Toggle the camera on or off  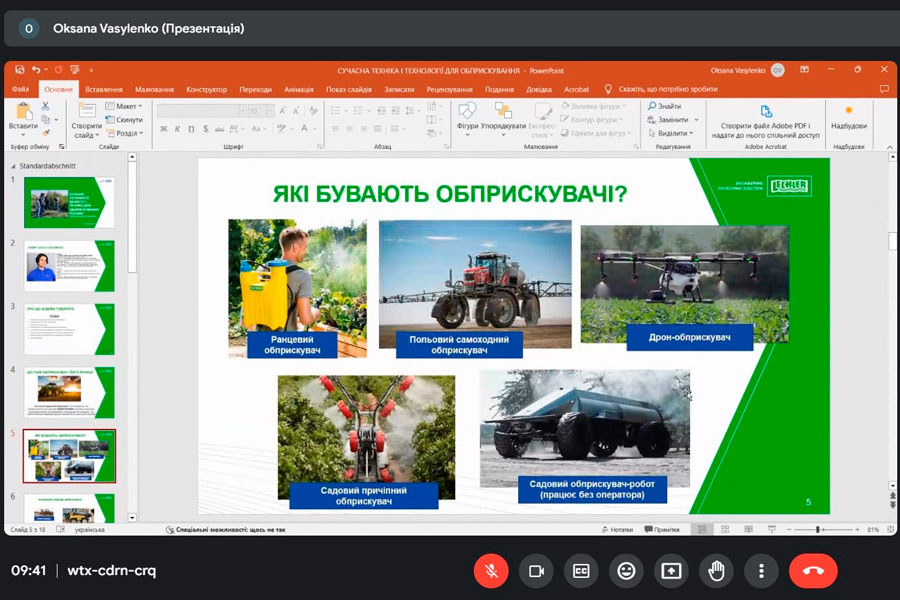(x=536, y=571)
